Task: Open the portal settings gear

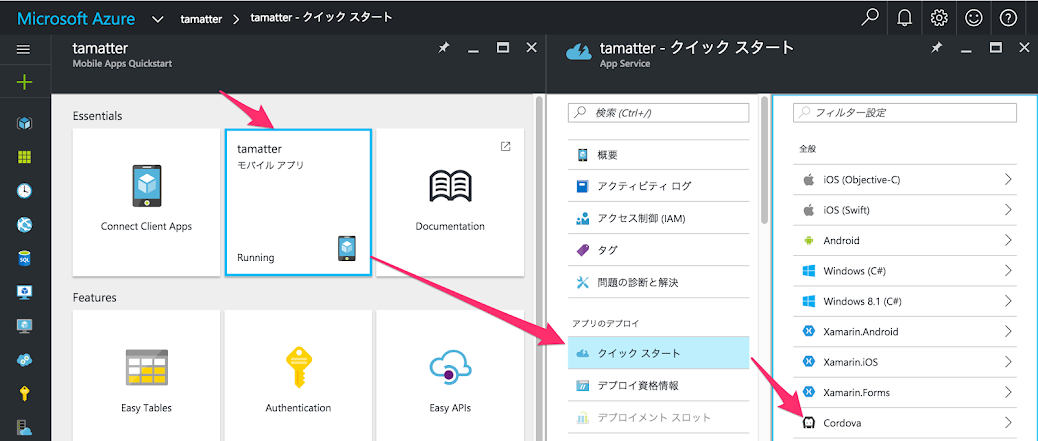Action: (938, 18)
